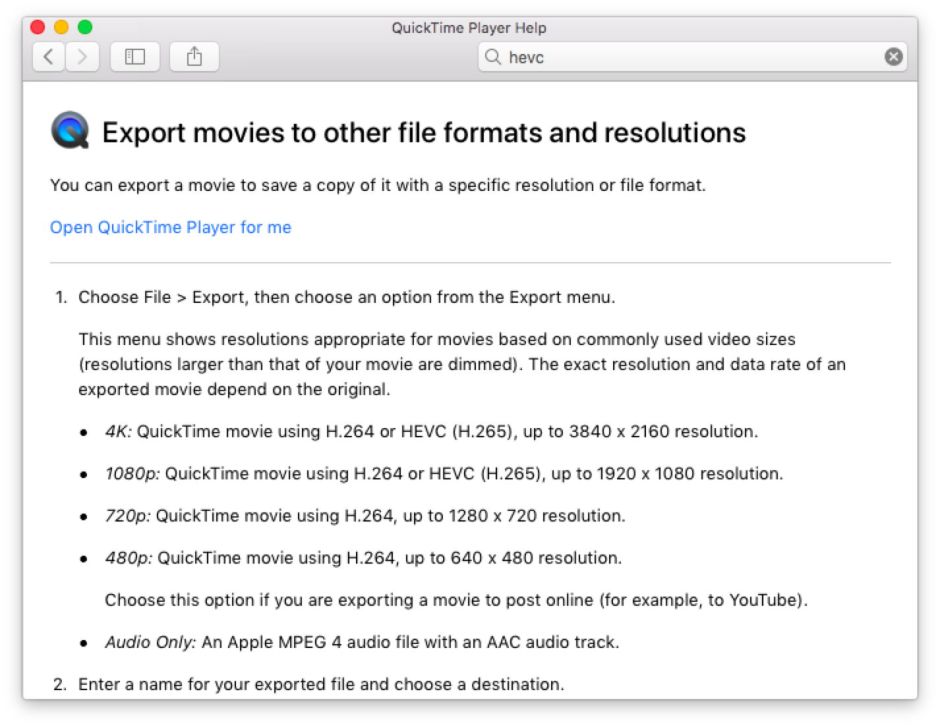This screenshot has width=940, height=727.
Task: Click the "QuickTime Player Help" window title
Action: point(469,28)
